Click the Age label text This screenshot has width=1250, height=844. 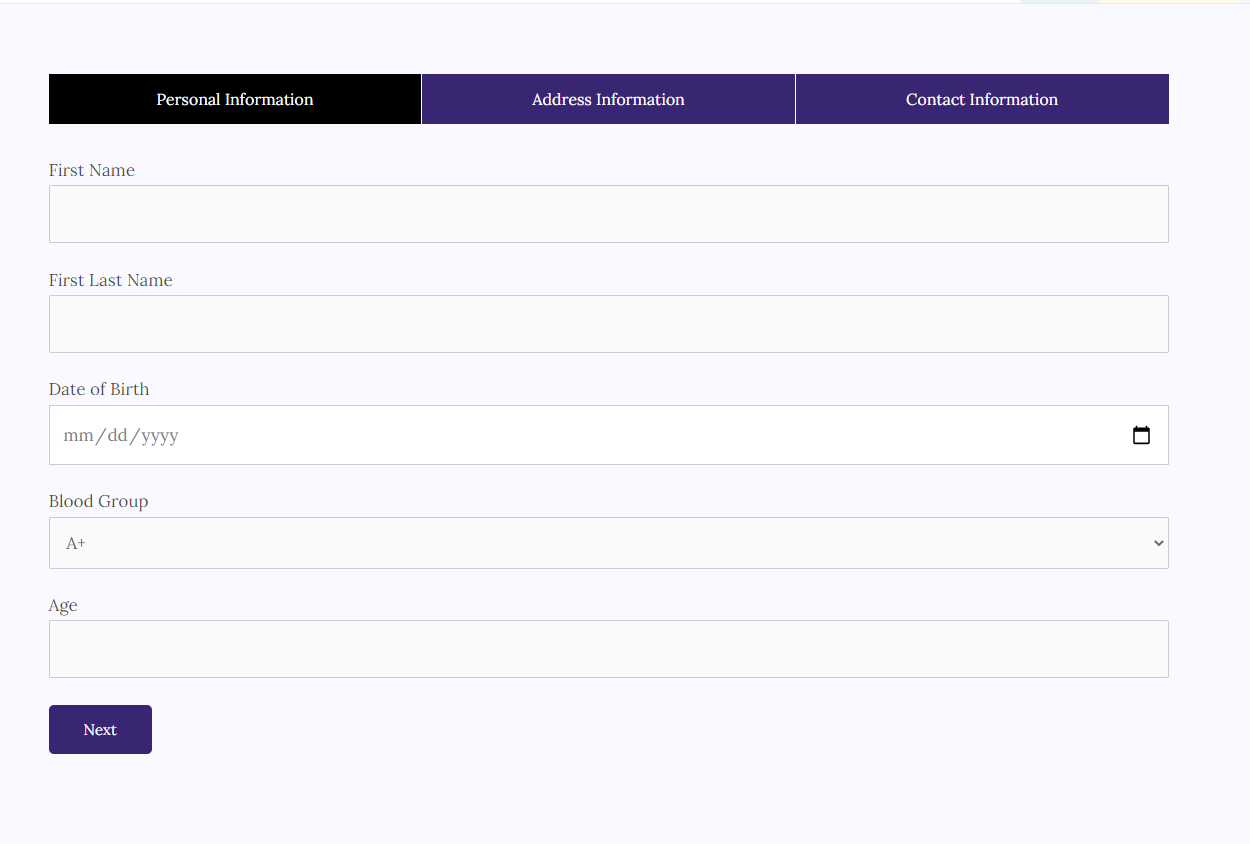(63, 605)
